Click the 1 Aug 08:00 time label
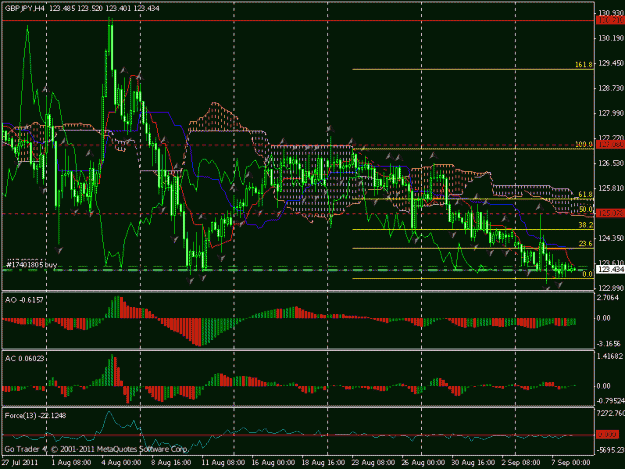The image size is (625, 469). [x=71, y=462]
